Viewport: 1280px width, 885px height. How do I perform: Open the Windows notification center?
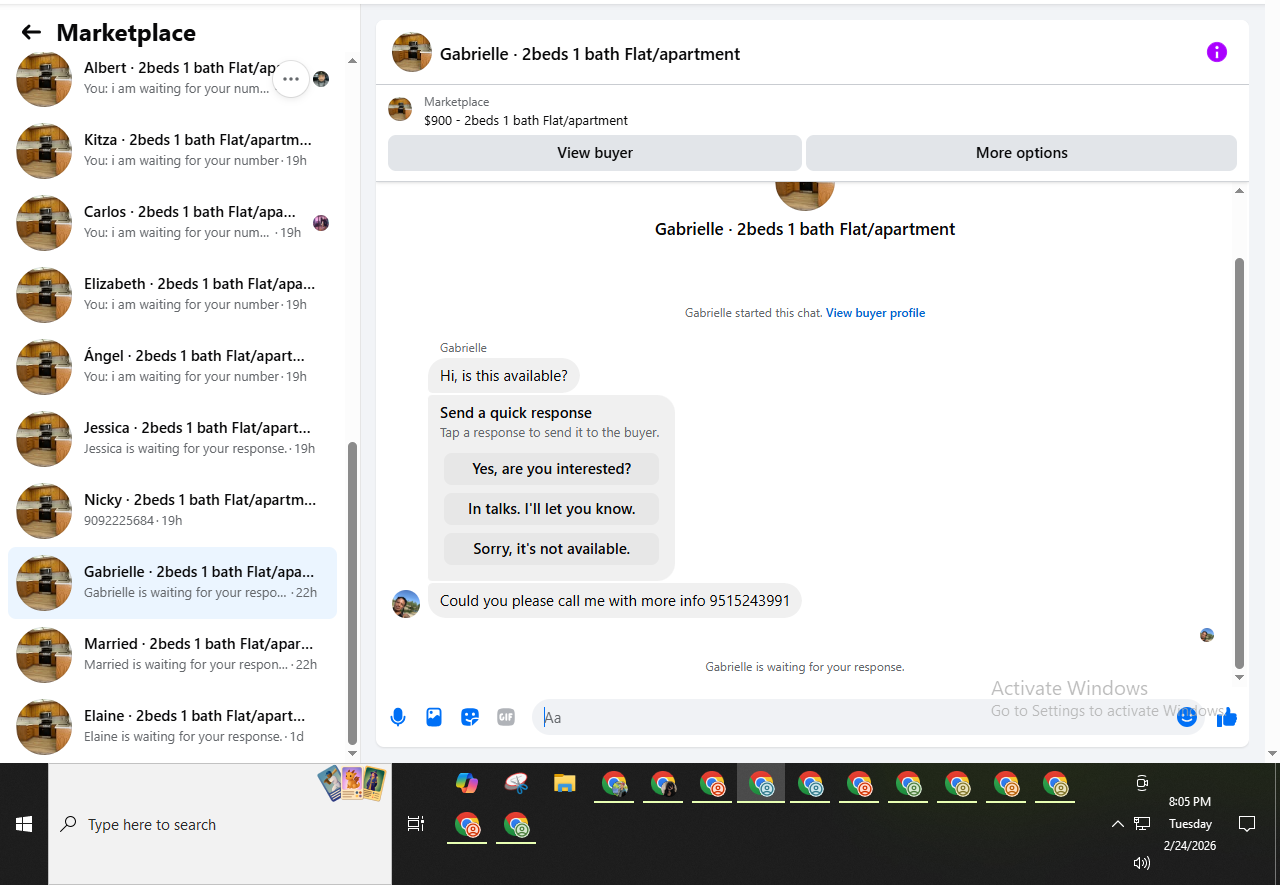(x=1247, y=824)
